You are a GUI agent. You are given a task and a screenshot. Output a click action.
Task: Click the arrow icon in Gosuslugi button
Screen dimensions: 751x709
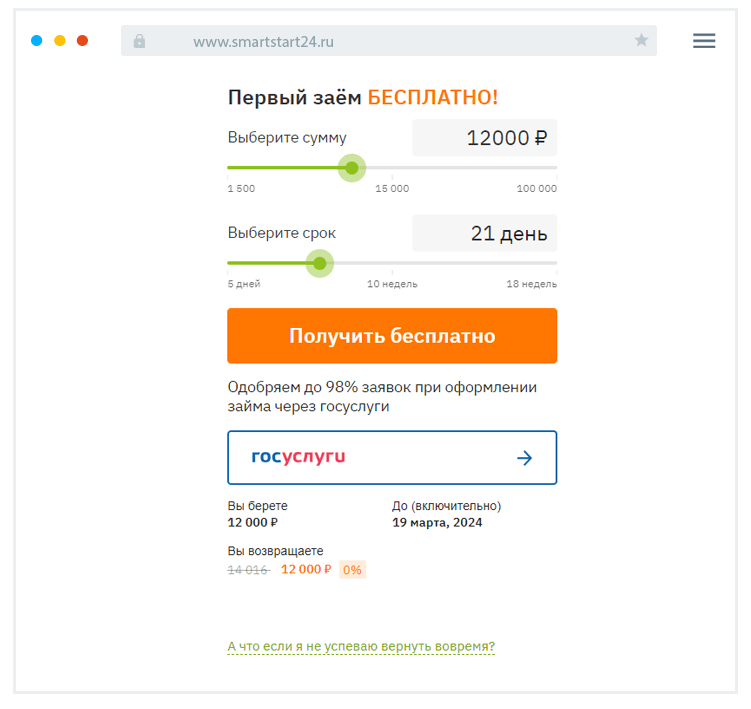(524, 458)
